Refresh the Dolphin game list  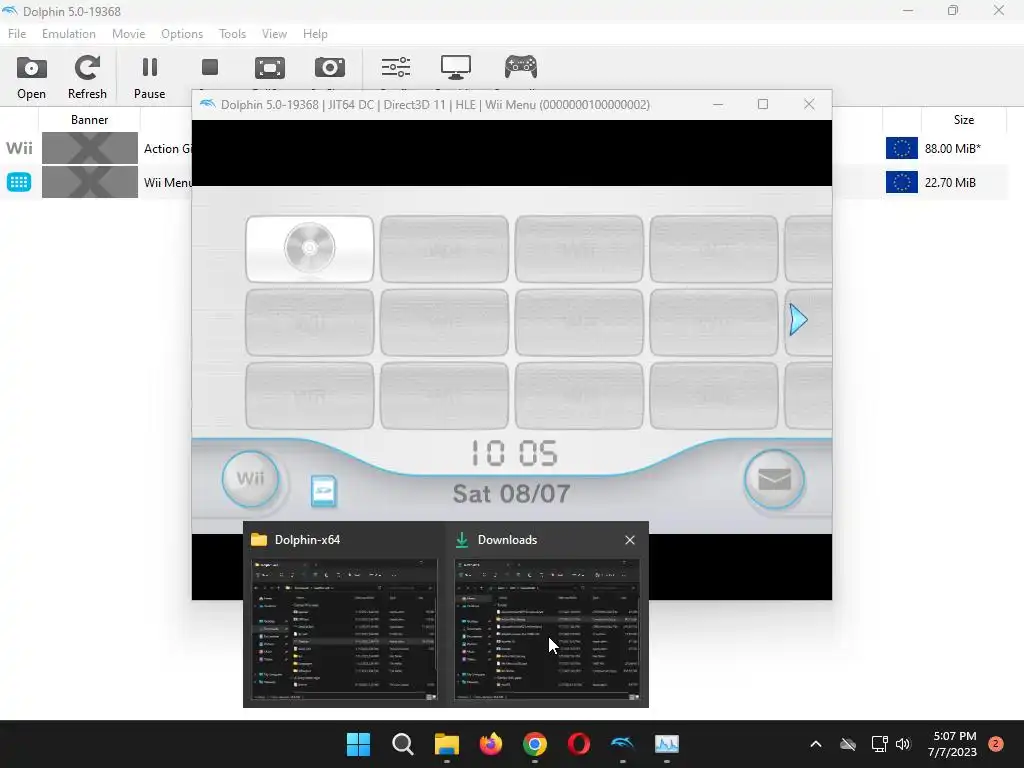[x=87, y=78]
